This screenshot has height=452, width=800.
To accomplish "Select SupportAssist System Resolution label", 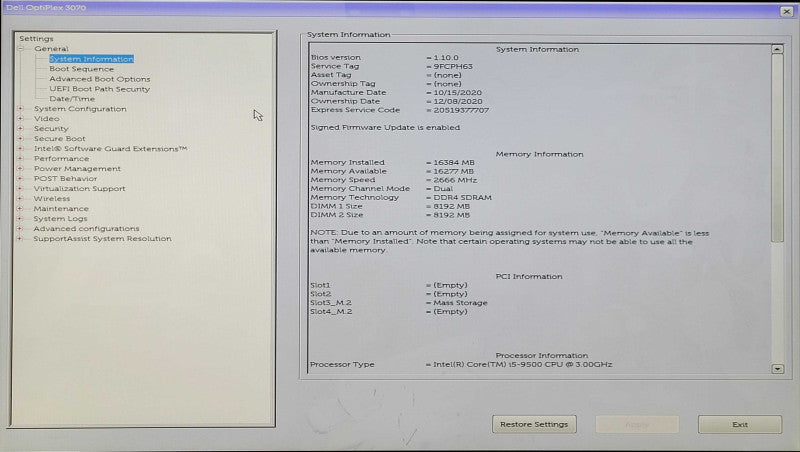I will [102, 239].
